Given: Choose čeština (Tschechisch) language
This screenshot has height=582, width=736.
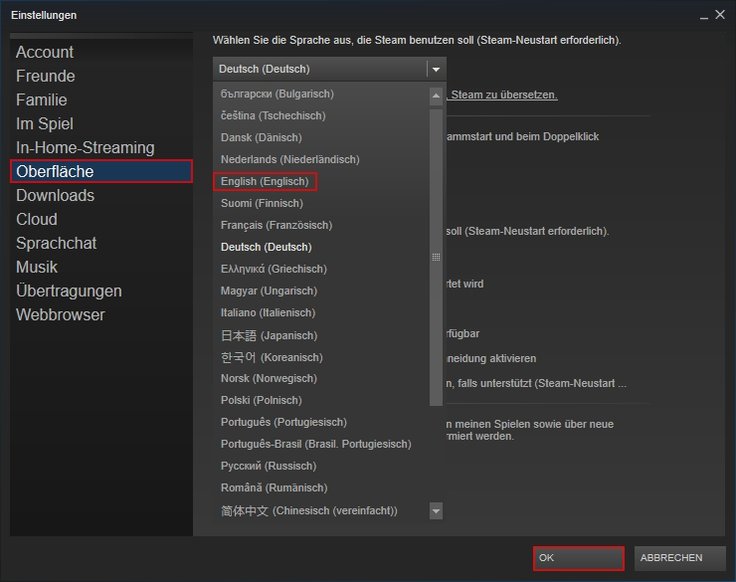Looking at the screenshot, I should click(321, 115).
